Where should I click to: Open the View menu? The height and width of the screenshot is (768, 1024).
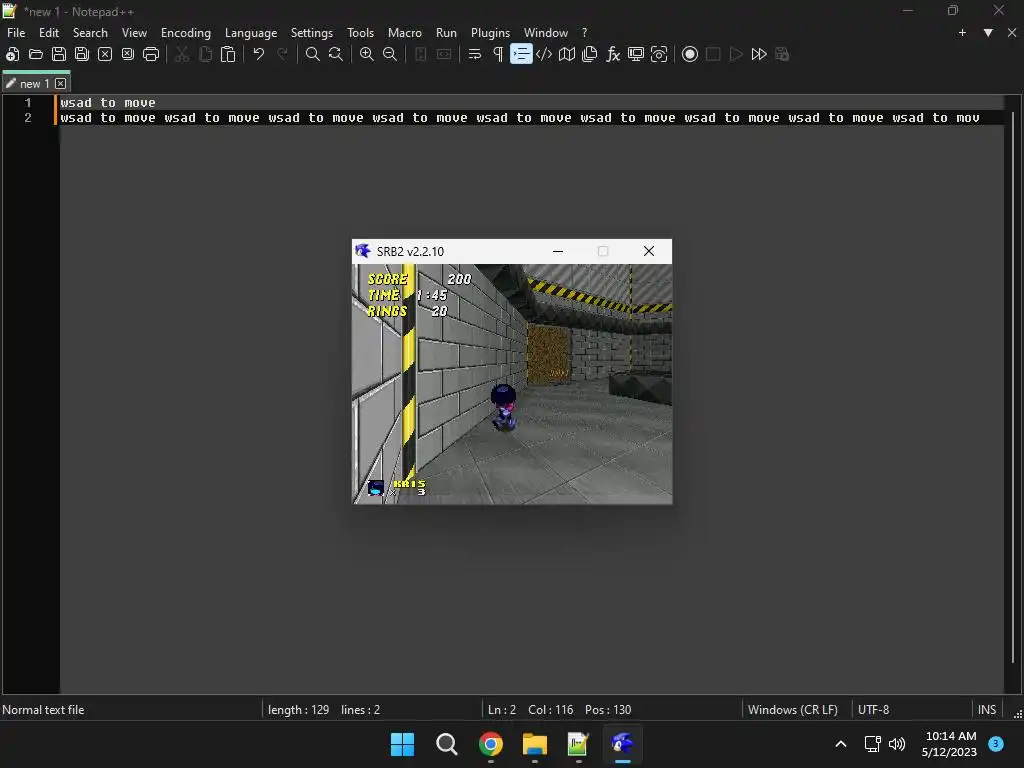135,33
